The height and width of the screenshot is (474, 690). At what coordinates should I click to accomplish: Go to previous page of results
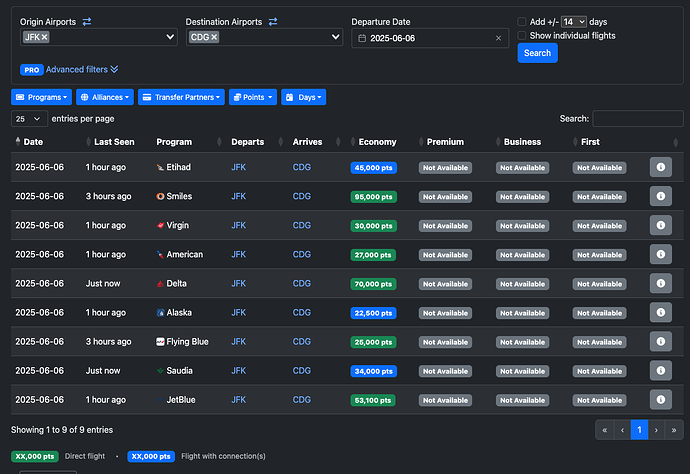tap(622, 430)
